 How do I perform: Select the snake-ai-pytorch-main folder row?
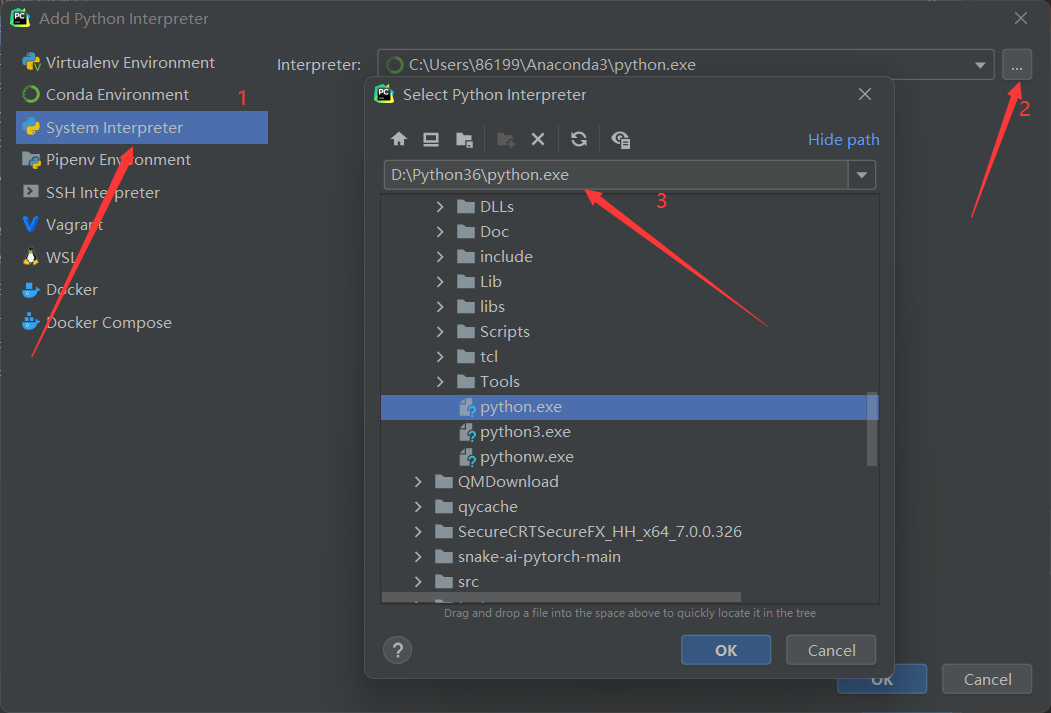(629, 557)
